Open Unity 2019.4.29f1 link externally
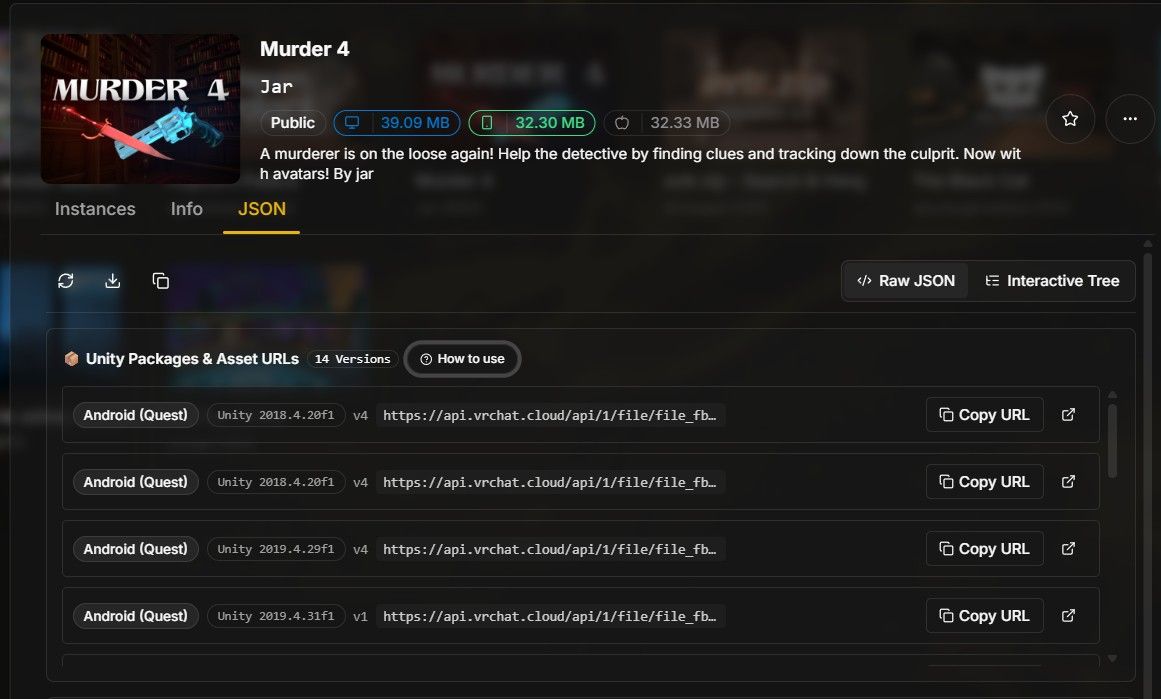The height and width of the screenshot is (699, 1161). point(1068,549)
